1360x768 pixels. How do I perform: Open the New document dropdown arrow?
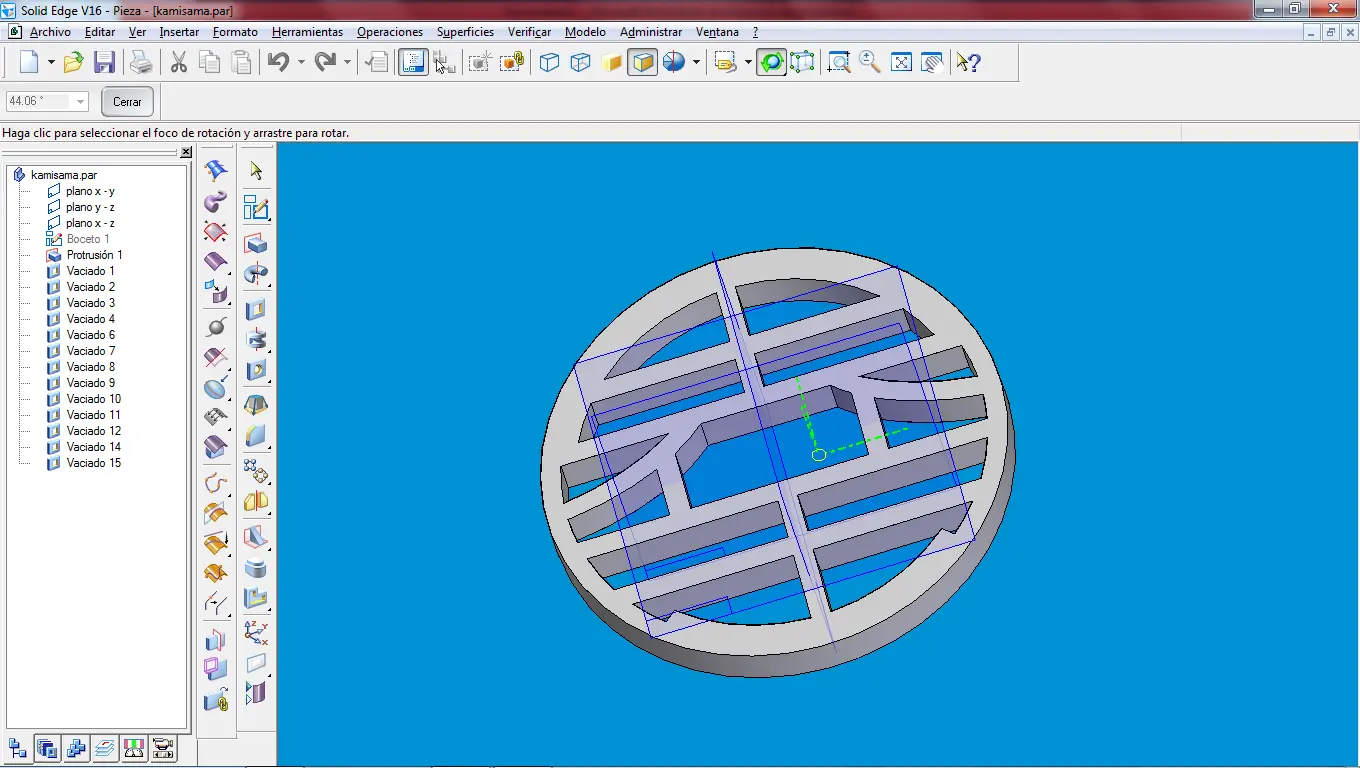(x=50, y=63)
